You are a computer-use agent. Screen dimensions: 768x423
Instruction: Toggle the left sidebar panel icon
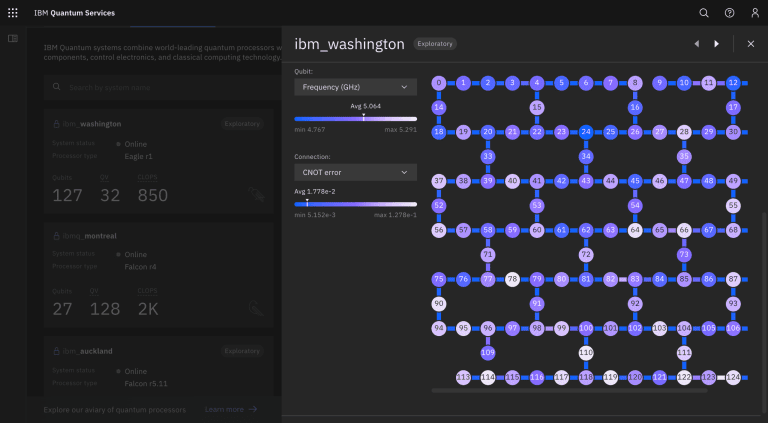pyautogui.click(x=13, y=39)
